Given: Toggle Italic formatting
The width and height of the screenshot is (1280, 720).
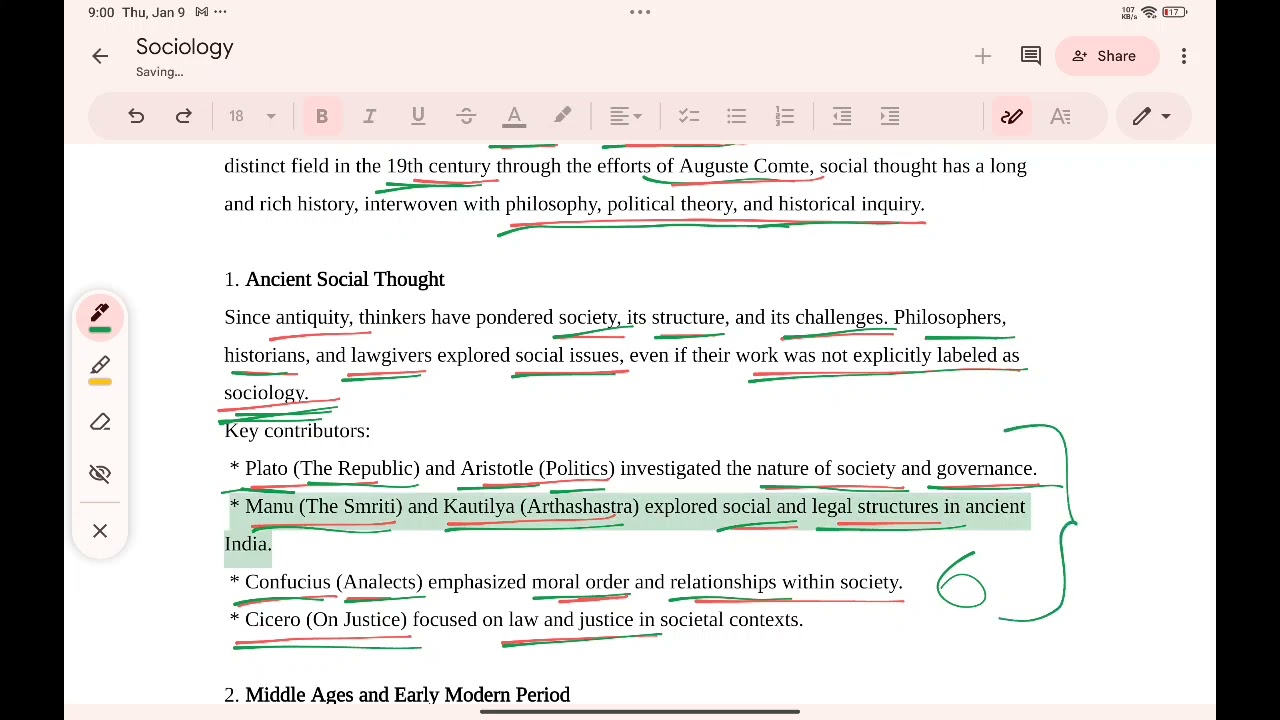Looking at the screenshot, I should coord(369,116).
